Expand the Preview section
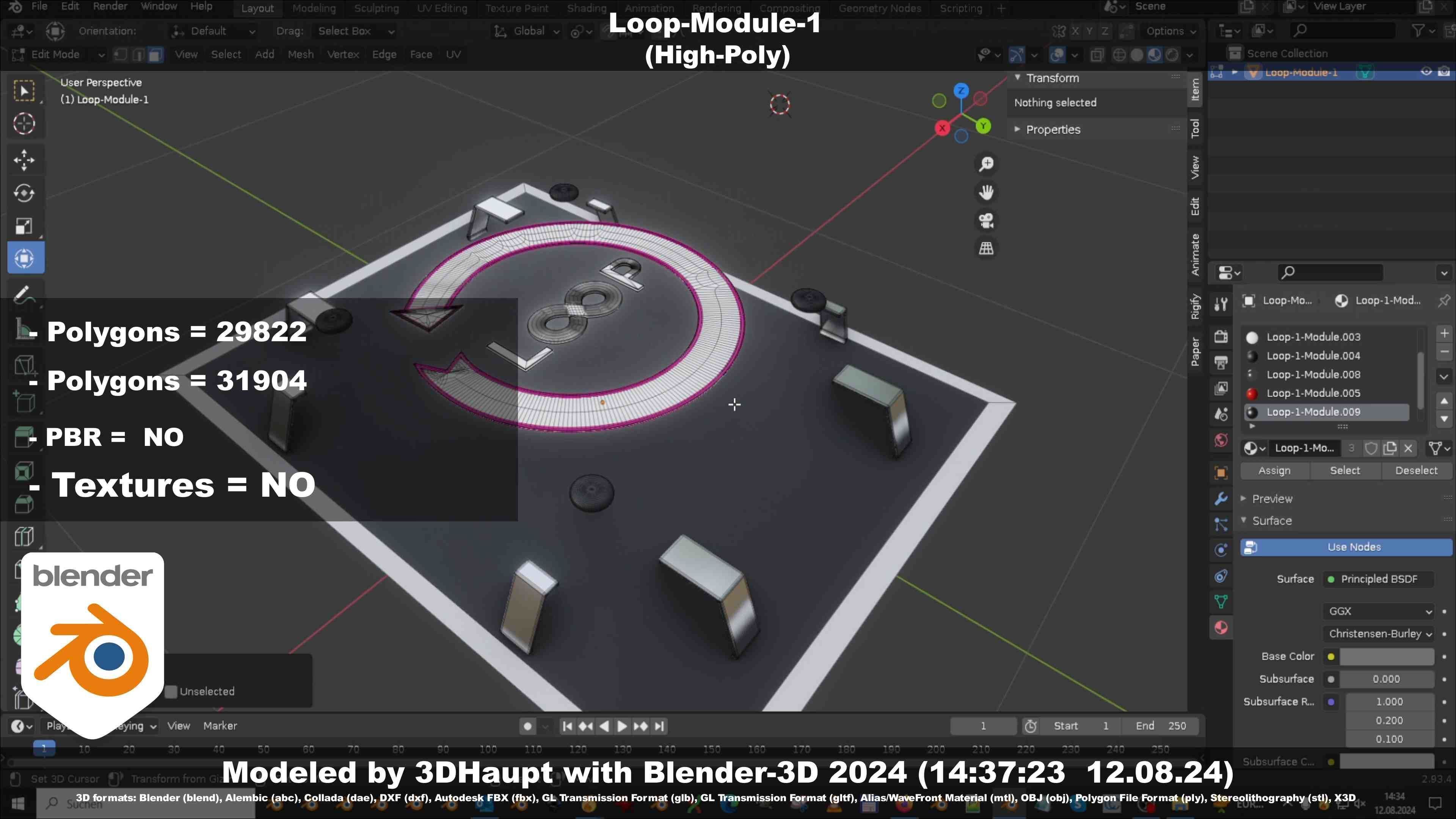 click(1244, 499)
